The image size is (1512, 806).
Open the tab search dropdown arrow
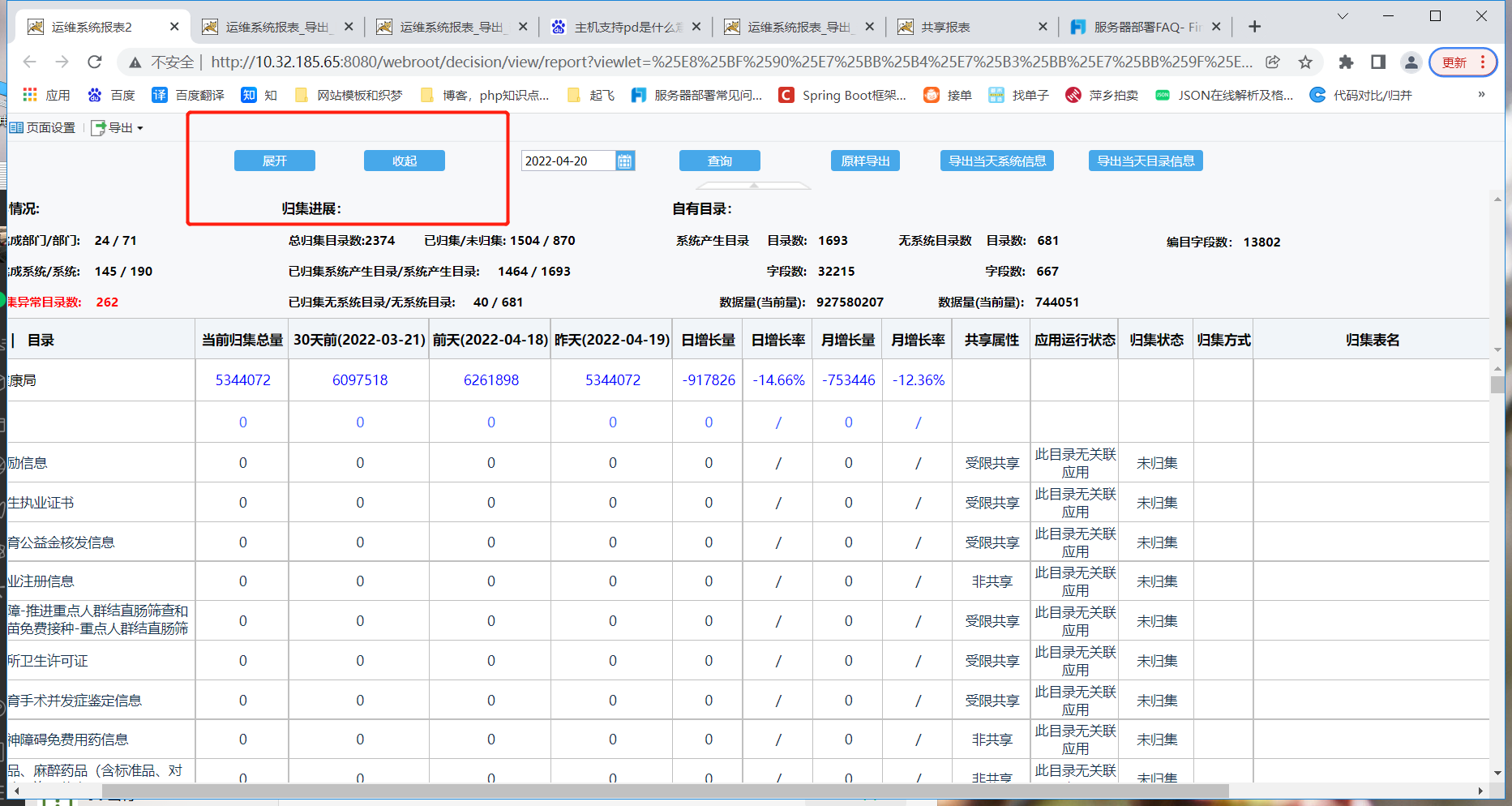point(1343,16)
